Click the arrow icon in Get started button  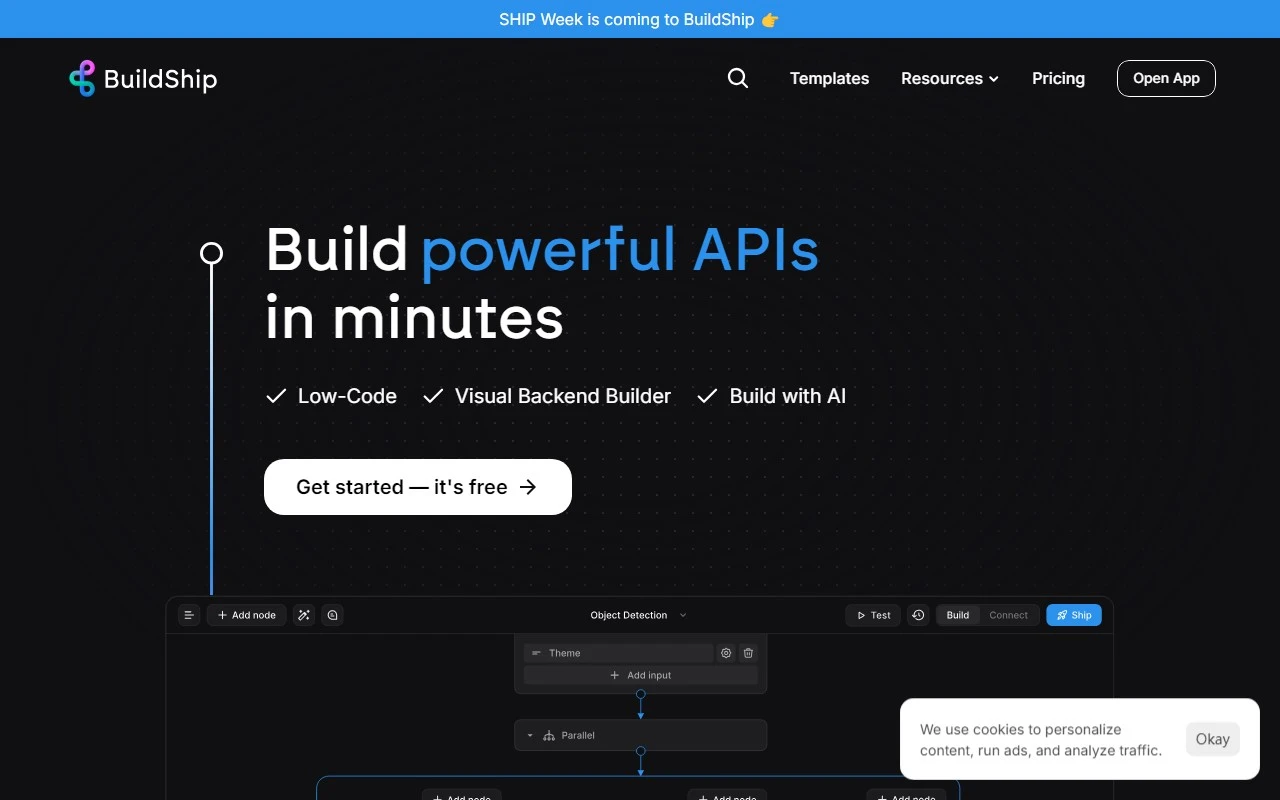528,487
